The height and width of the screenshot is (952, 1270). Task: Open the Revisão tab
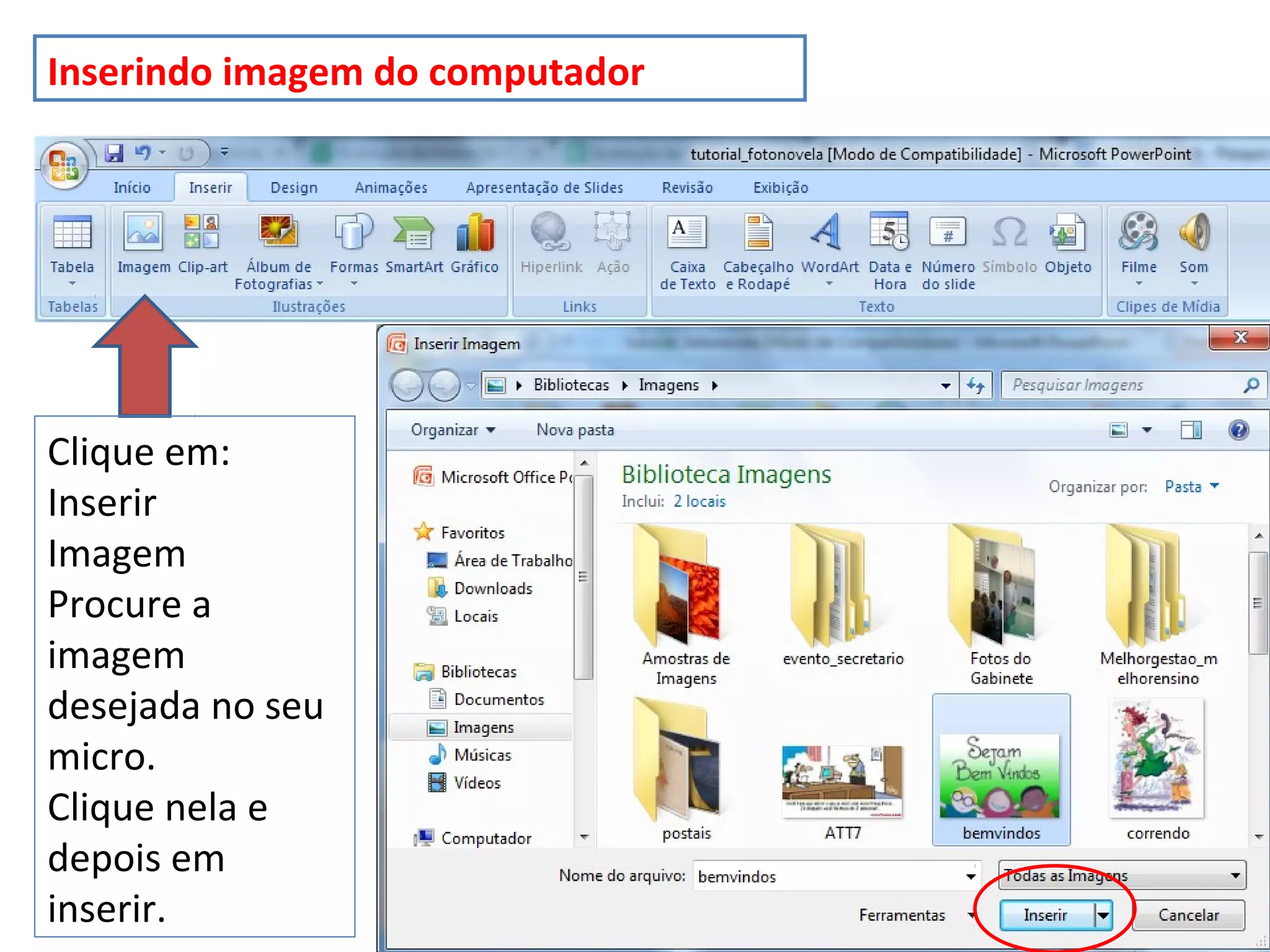(x=687, y=187)
